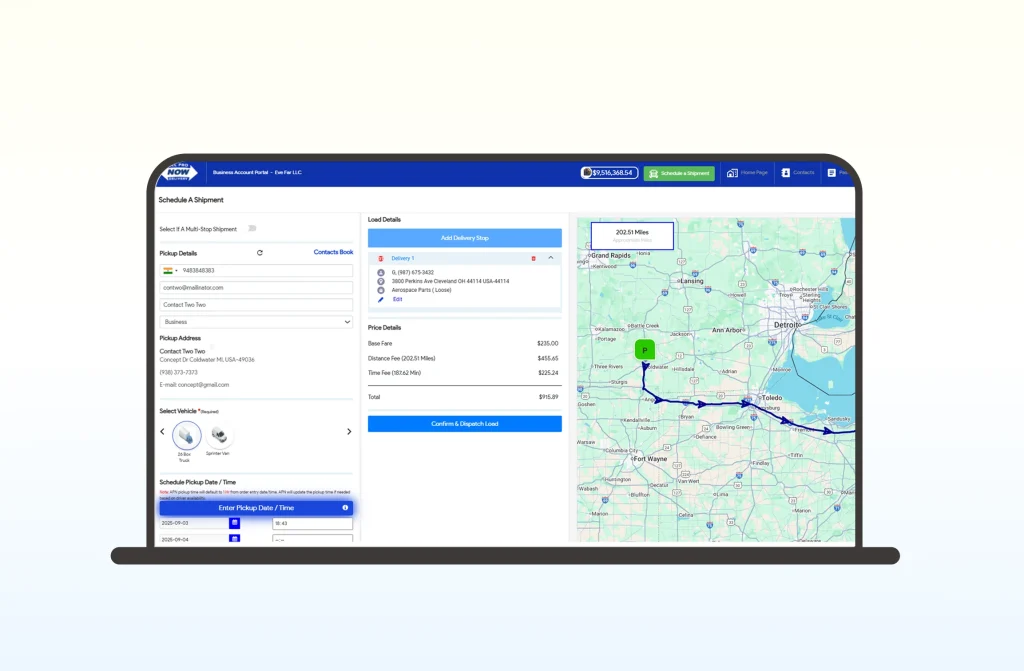Click the refresh icon beside Pickup Details

point(260,253)
